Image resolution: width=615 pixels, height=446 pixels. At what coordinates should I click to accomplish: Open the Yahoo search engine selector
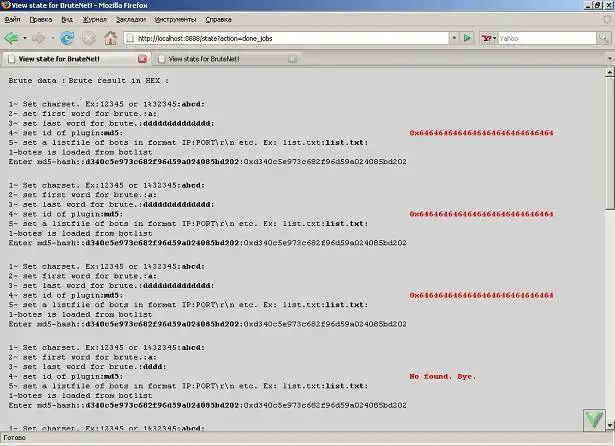tap(489, 38)
